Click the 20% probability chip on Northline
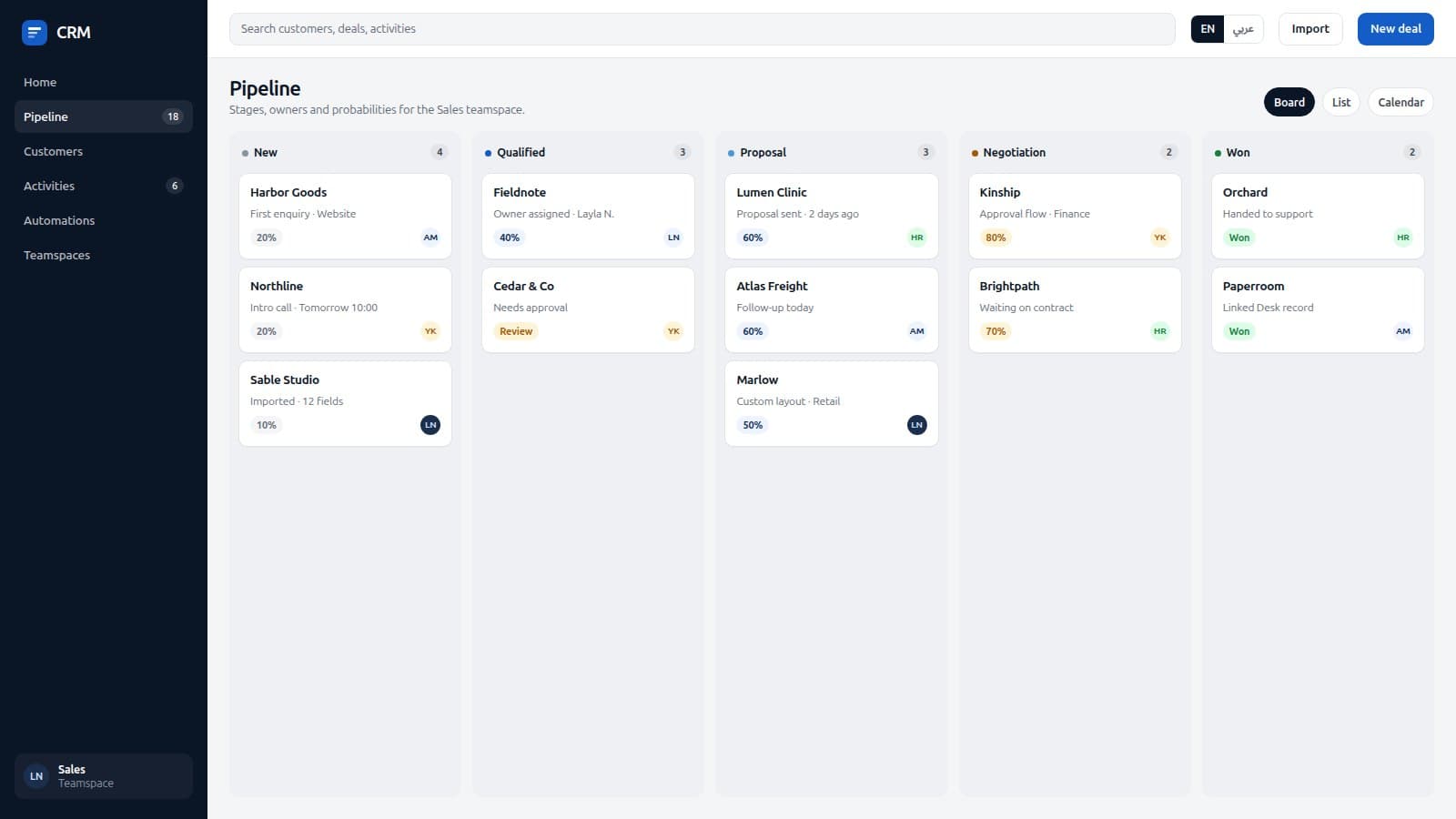This screenshot has width=1456, height=819. 267,331
